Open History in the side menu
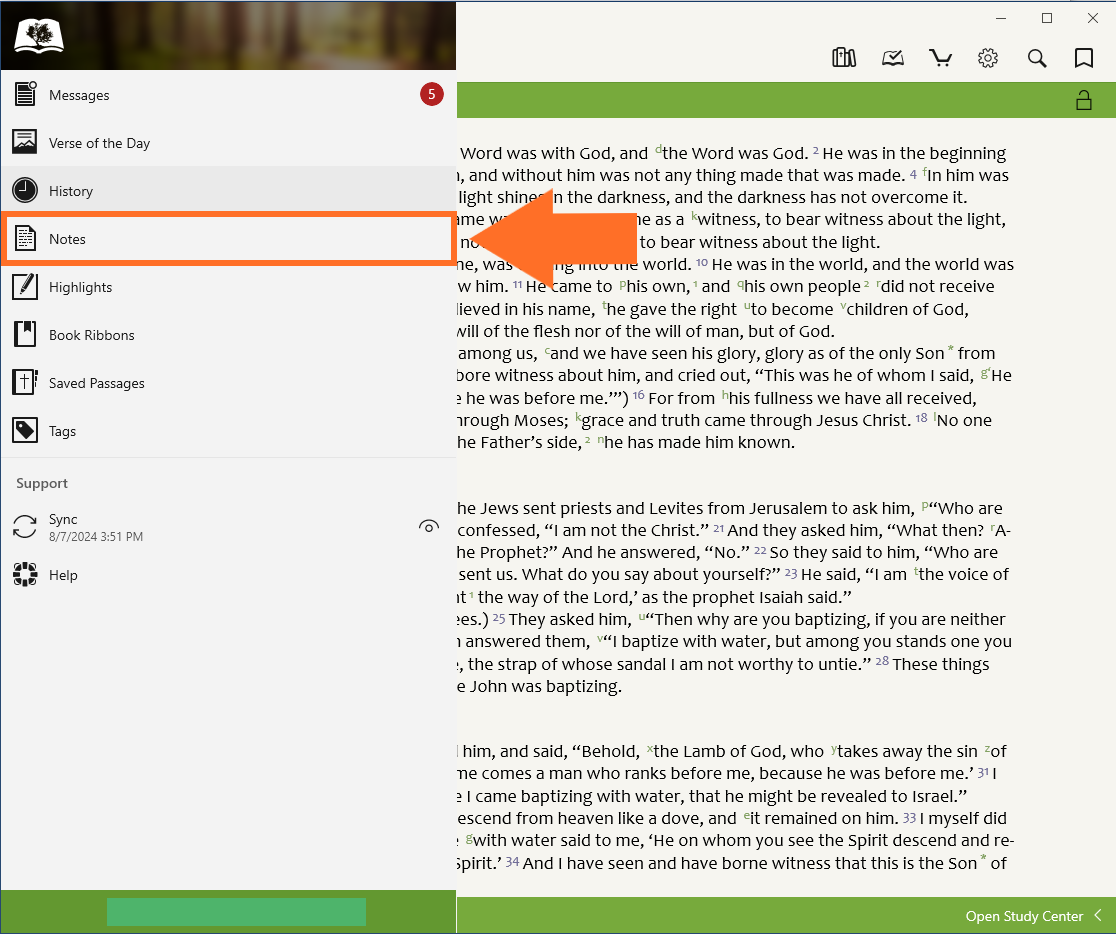 pyautogui.click(x=71, y=191)
